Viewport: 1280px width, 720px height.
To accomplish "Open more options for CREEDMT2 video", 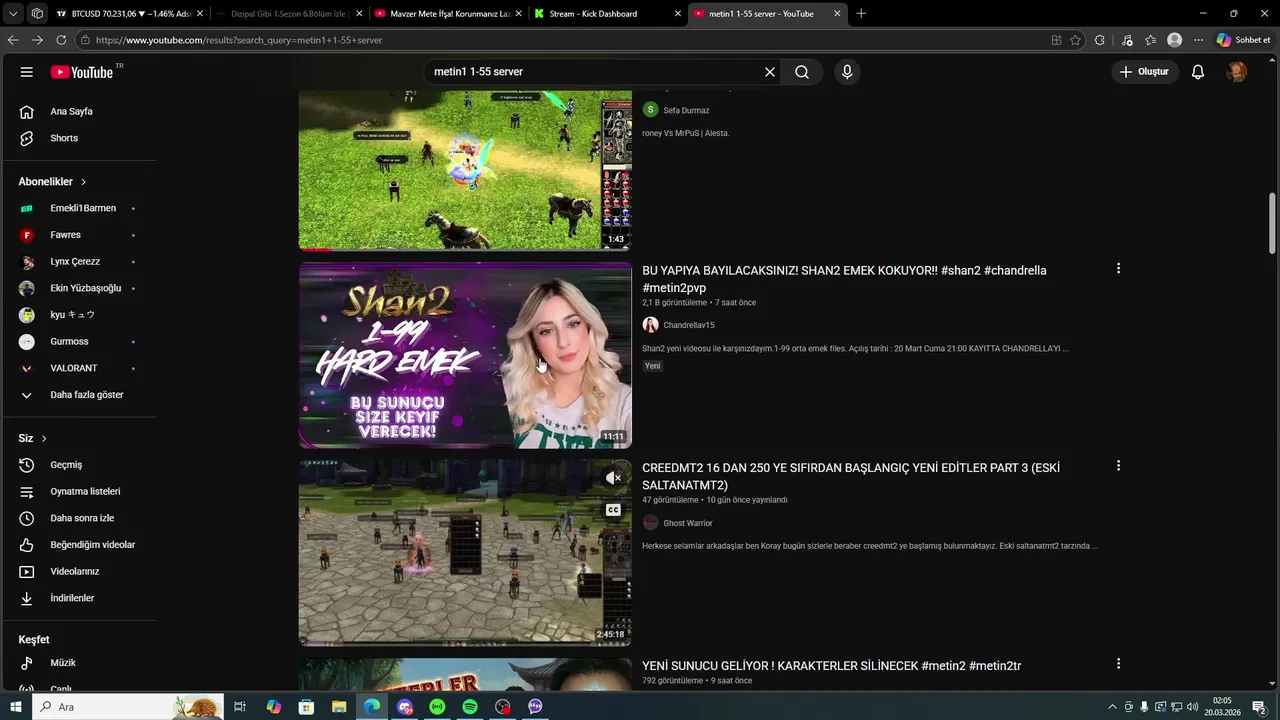I will click(x=1118, y=466).
